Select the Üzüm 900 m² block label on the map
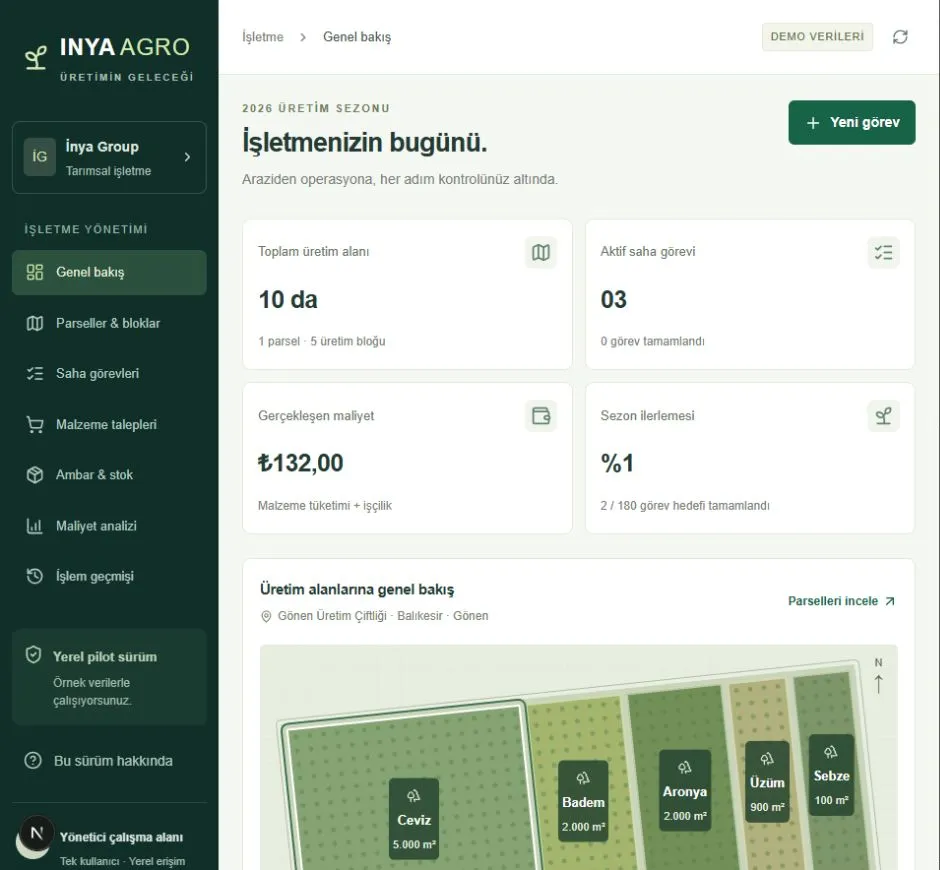 pos(767,782)
